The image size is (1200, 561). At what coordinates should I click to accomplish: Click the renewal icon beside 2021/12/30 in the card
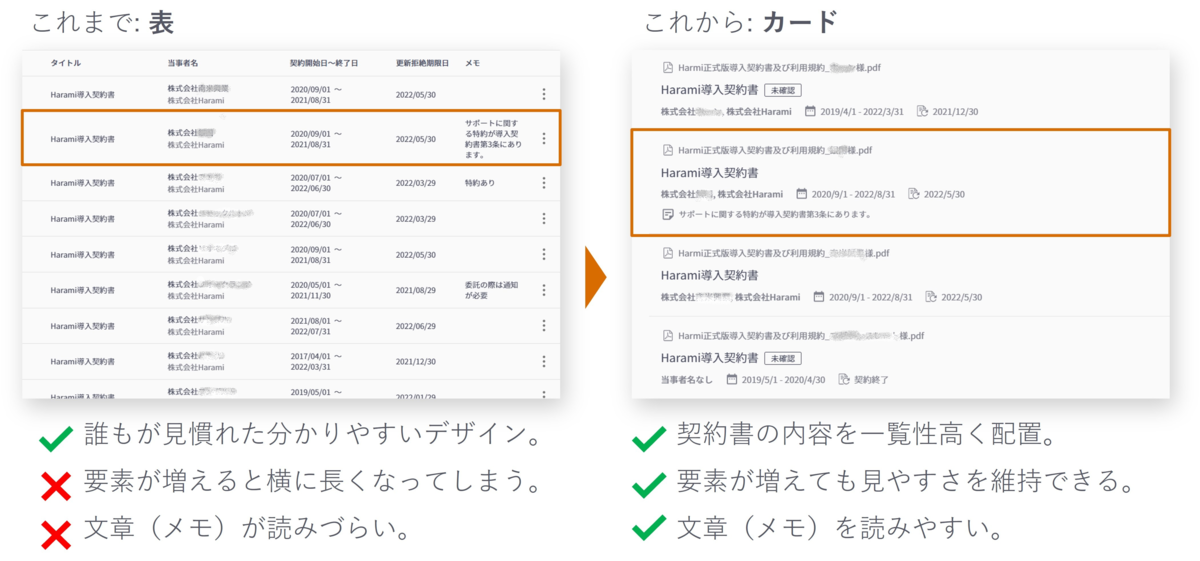point(922,111)
